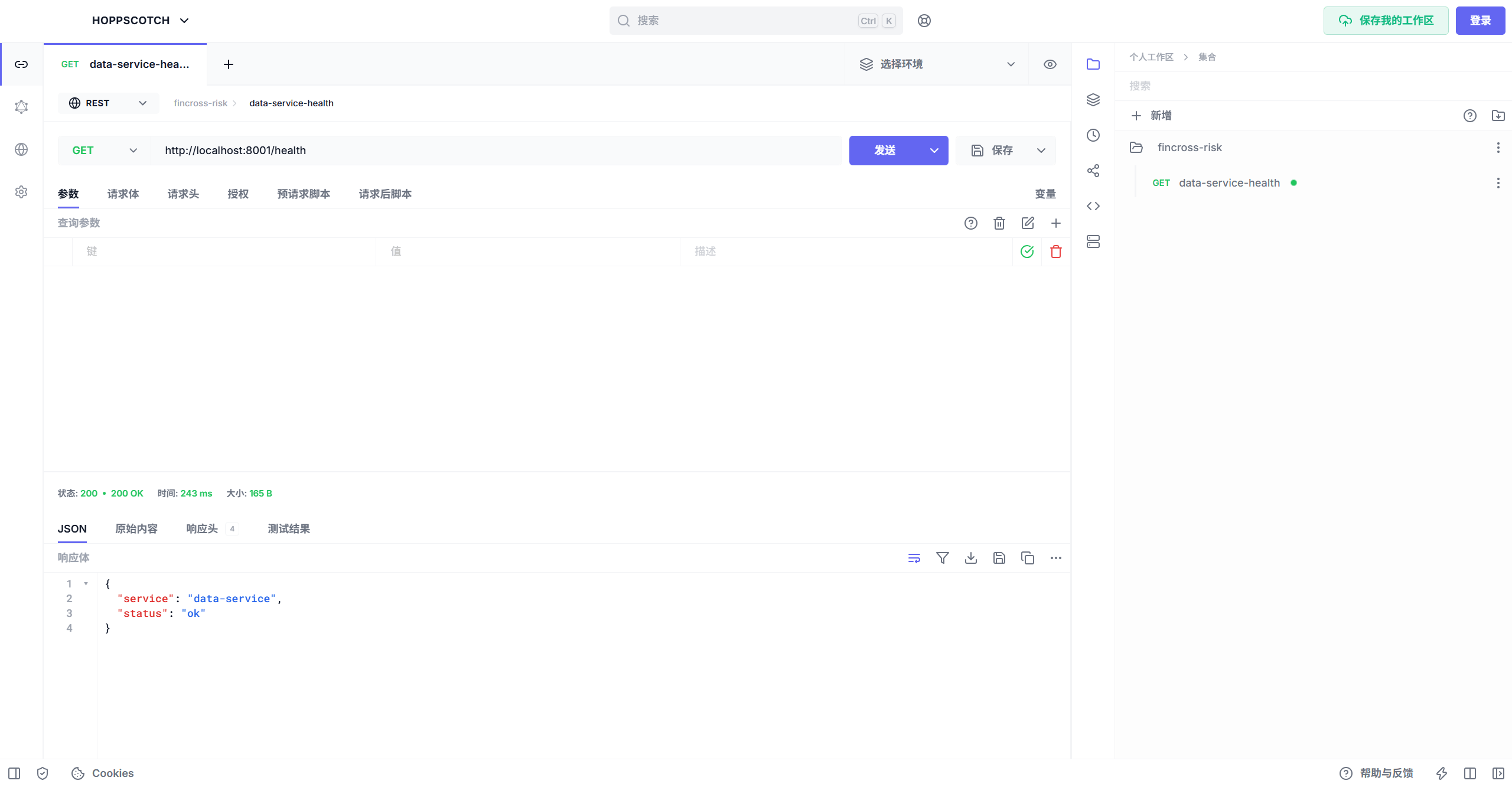Viewport: 1512px width, 787px height.
Task: Toggle the parameter row enabled checkmark
Action: tap(1027, 252)
